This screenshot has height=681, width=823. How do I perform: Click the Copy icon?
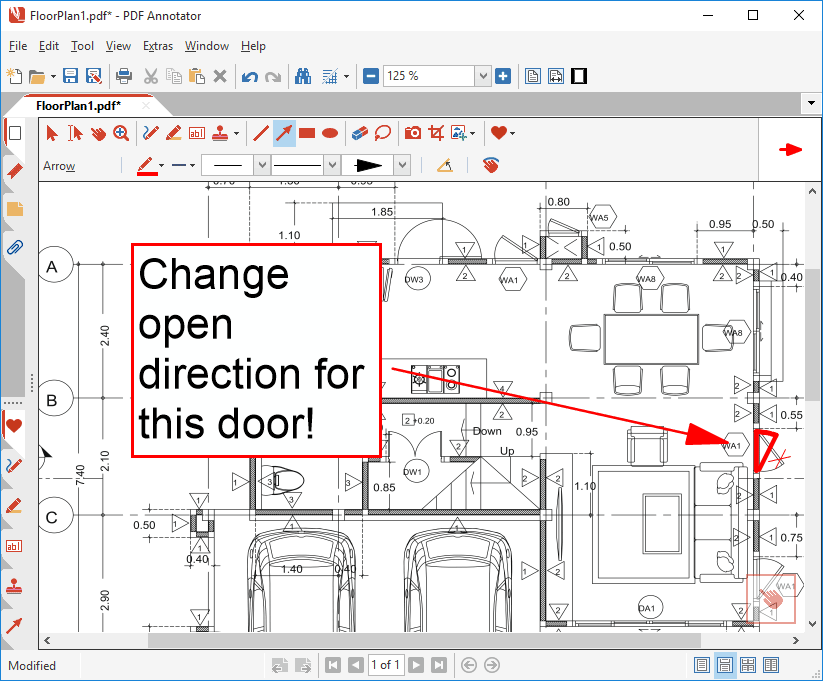pos(174,76)
